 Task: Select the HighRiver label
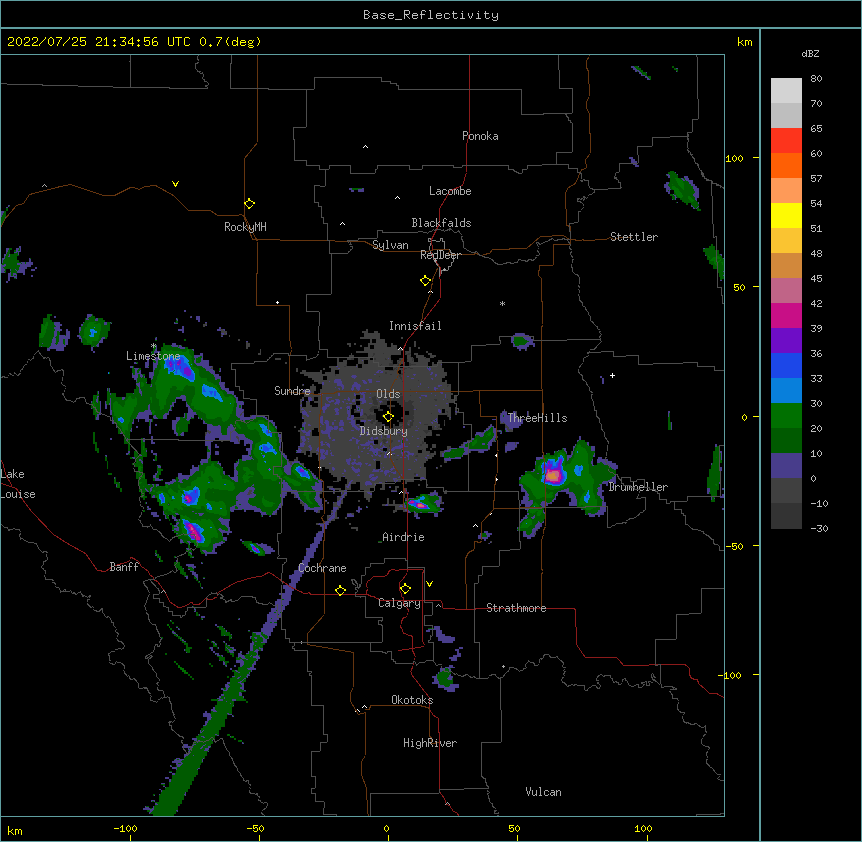pos(430,743)
